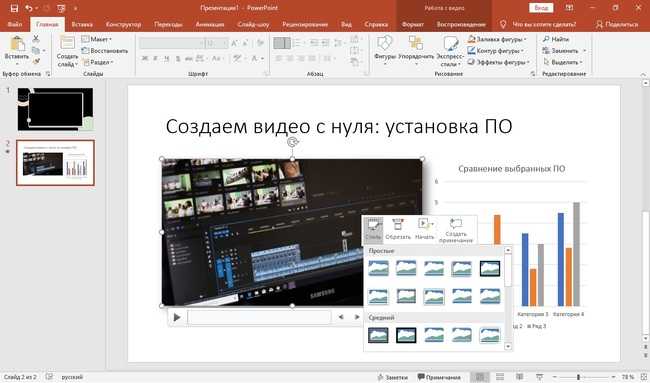Open the Макет layout dropdown
The image size is (650, 383).
pos(97,39)
